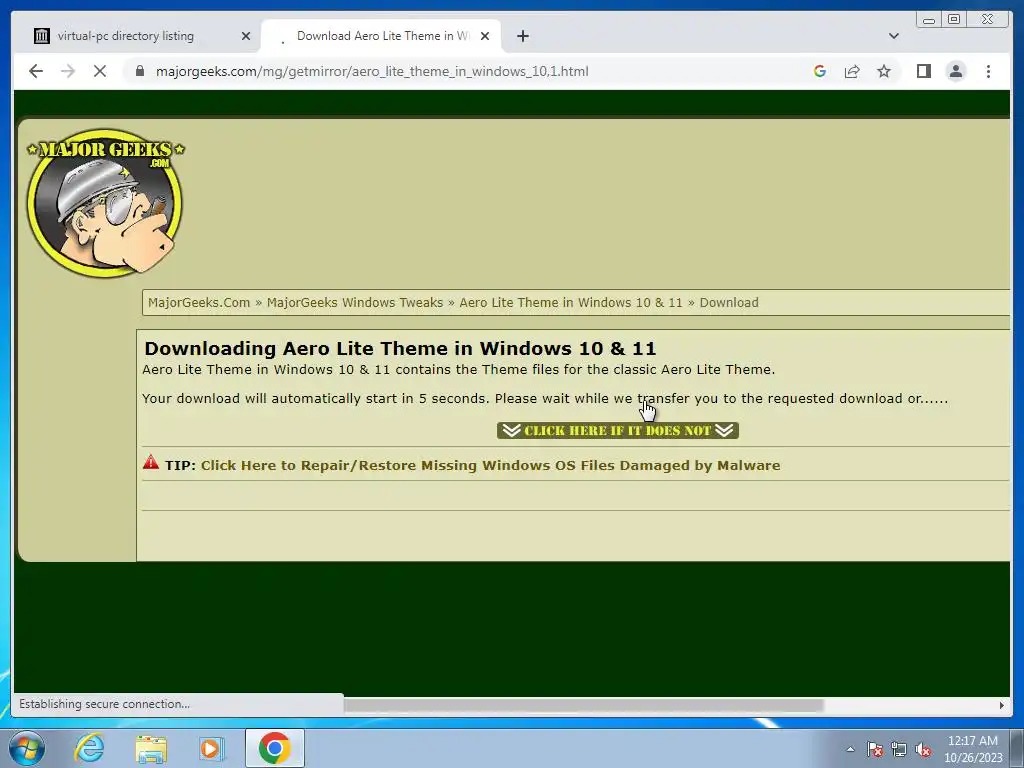Open Windows Explorer from taskbar
This screenshot has width=1024, height=768.
coord(151,748)
